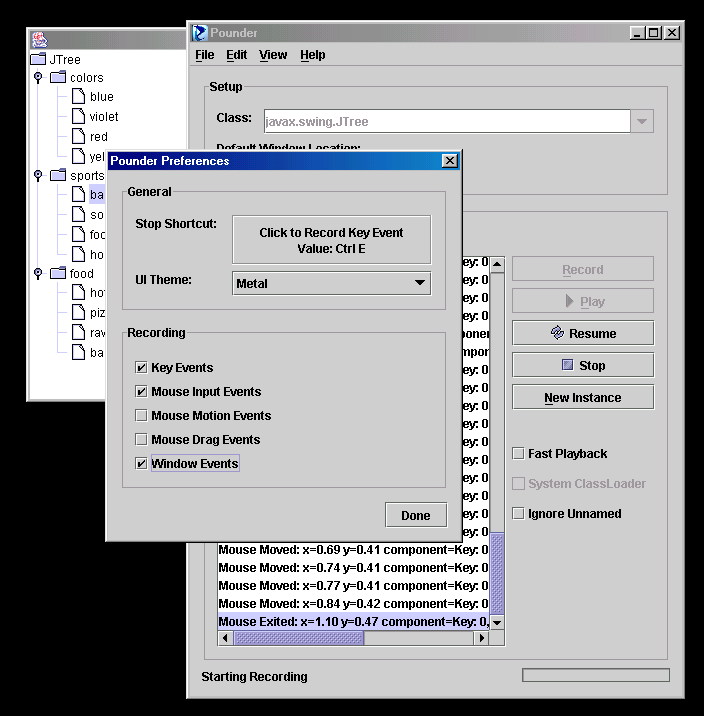
Task: Enable the Key Events checkbox
Action: click(x=141, y=367)
